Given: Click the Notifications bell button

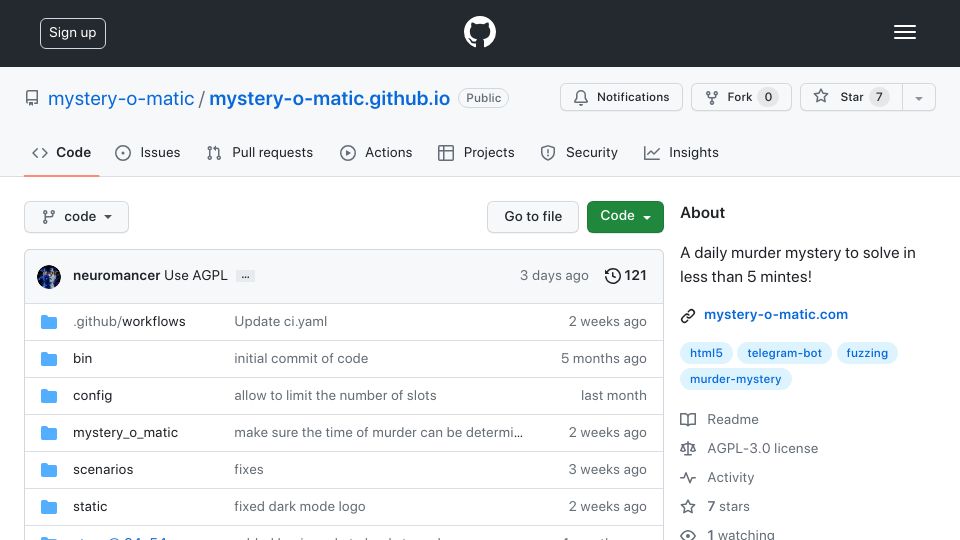Looking at the screenshot, I should tap(621, 97).
